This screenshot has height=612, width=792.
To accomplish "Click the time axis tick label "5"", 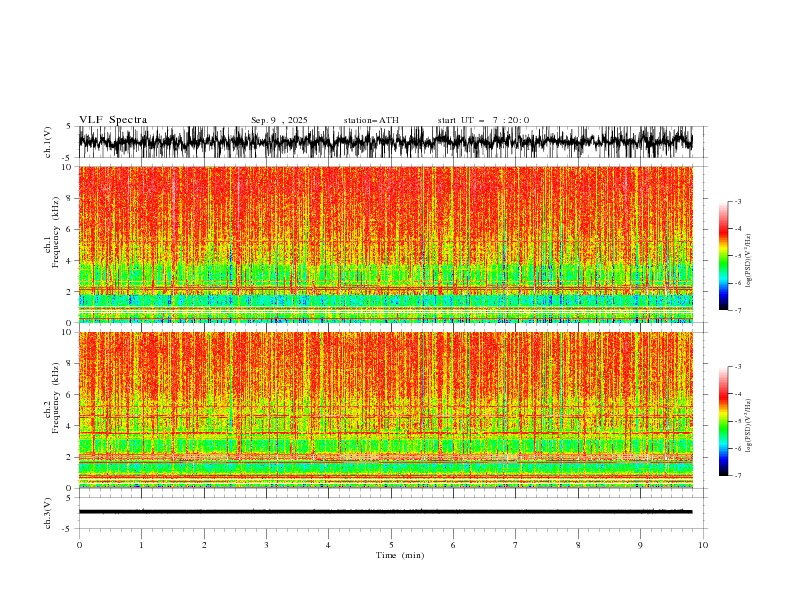I will (x=391, y=545).
